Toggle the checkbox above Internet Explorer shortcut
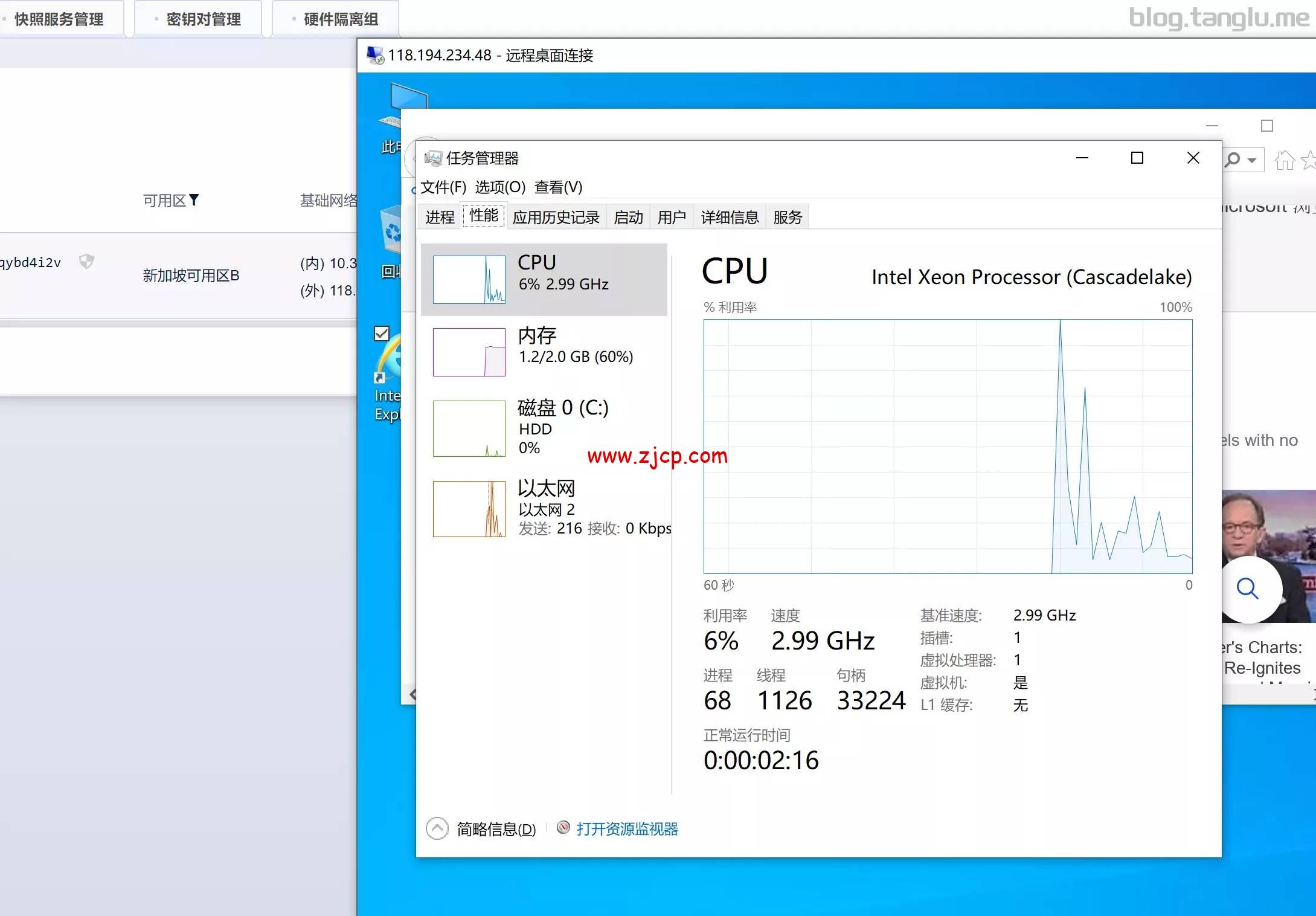Viewport: 1316px width, 916px height. tap(382, 334)
